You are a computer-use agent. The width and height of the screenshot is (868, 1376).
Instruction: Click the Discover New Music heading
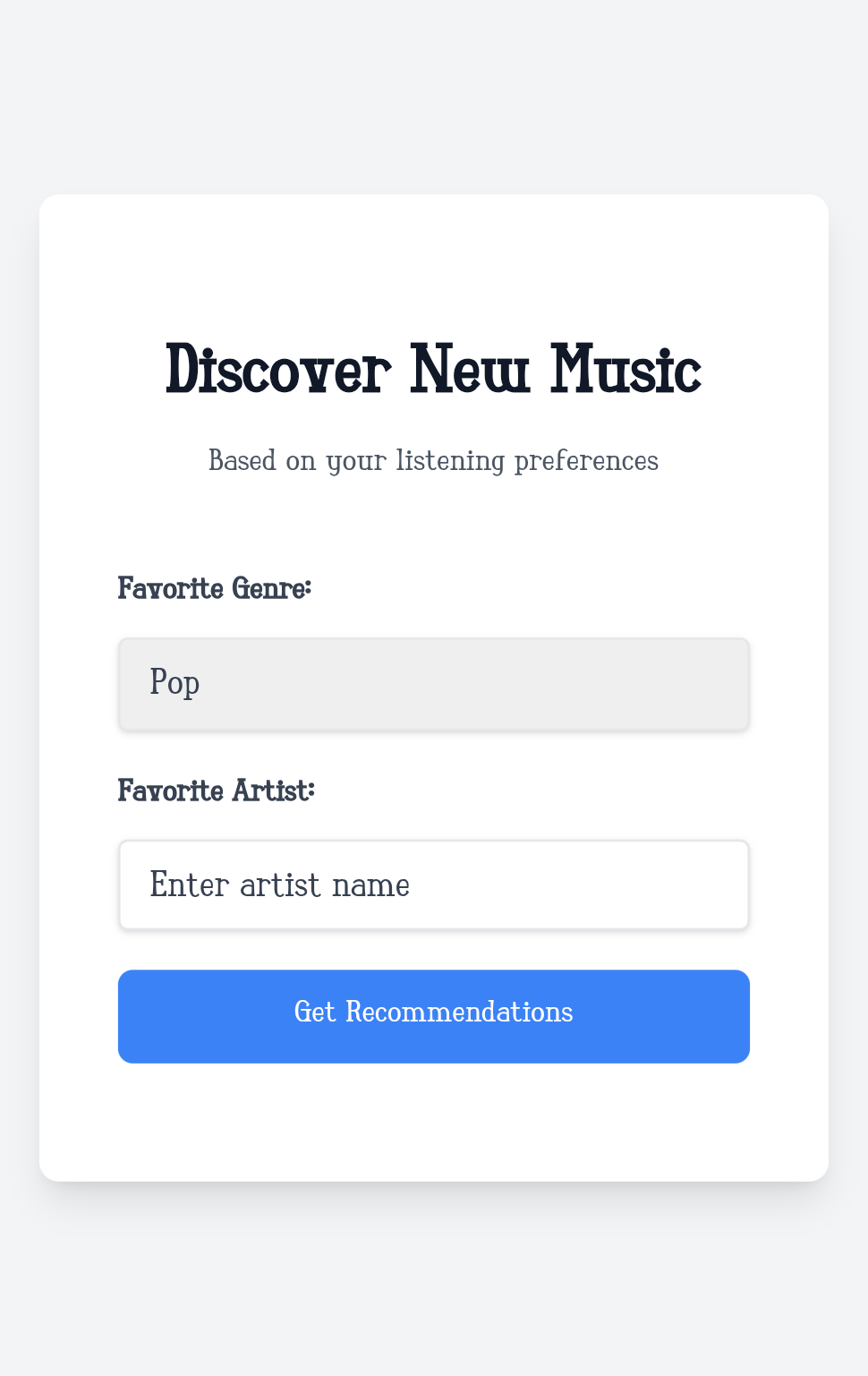[x=434, y=369]
